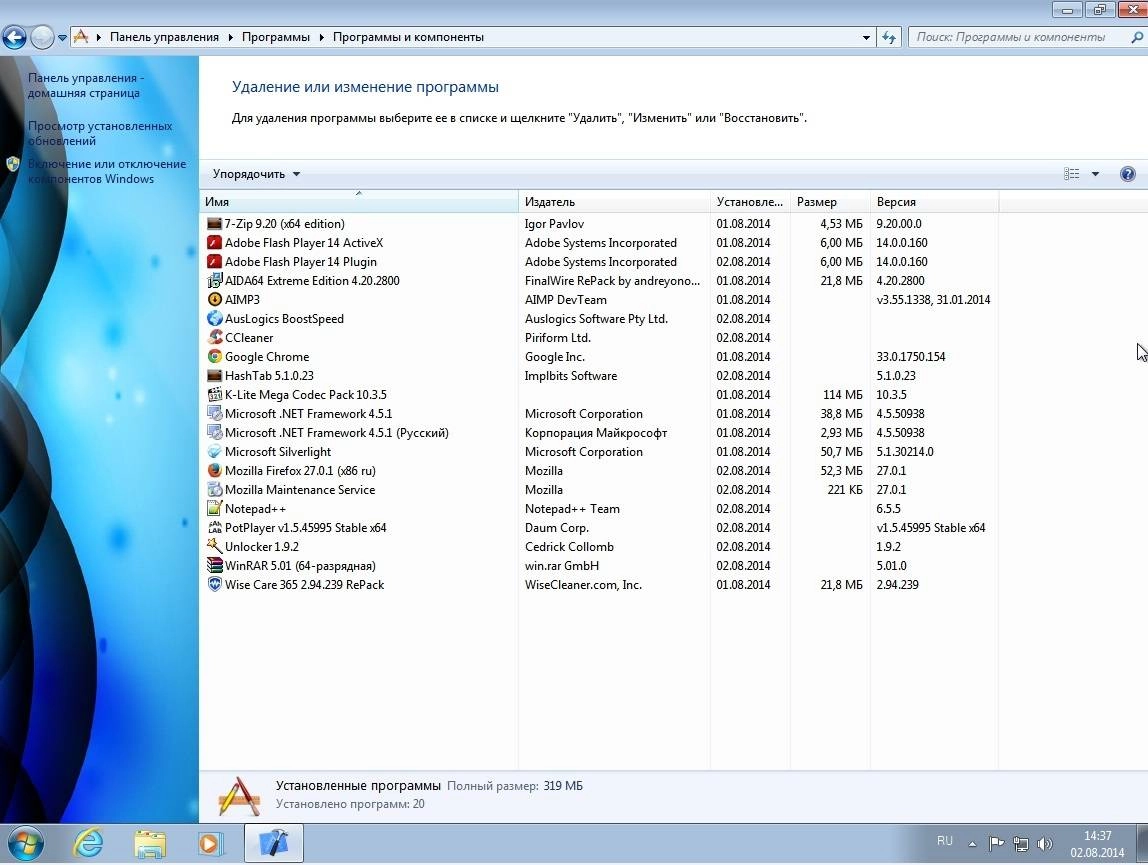
Task: Open Просмотр установленных обновлений link
Action: (100, 133)
